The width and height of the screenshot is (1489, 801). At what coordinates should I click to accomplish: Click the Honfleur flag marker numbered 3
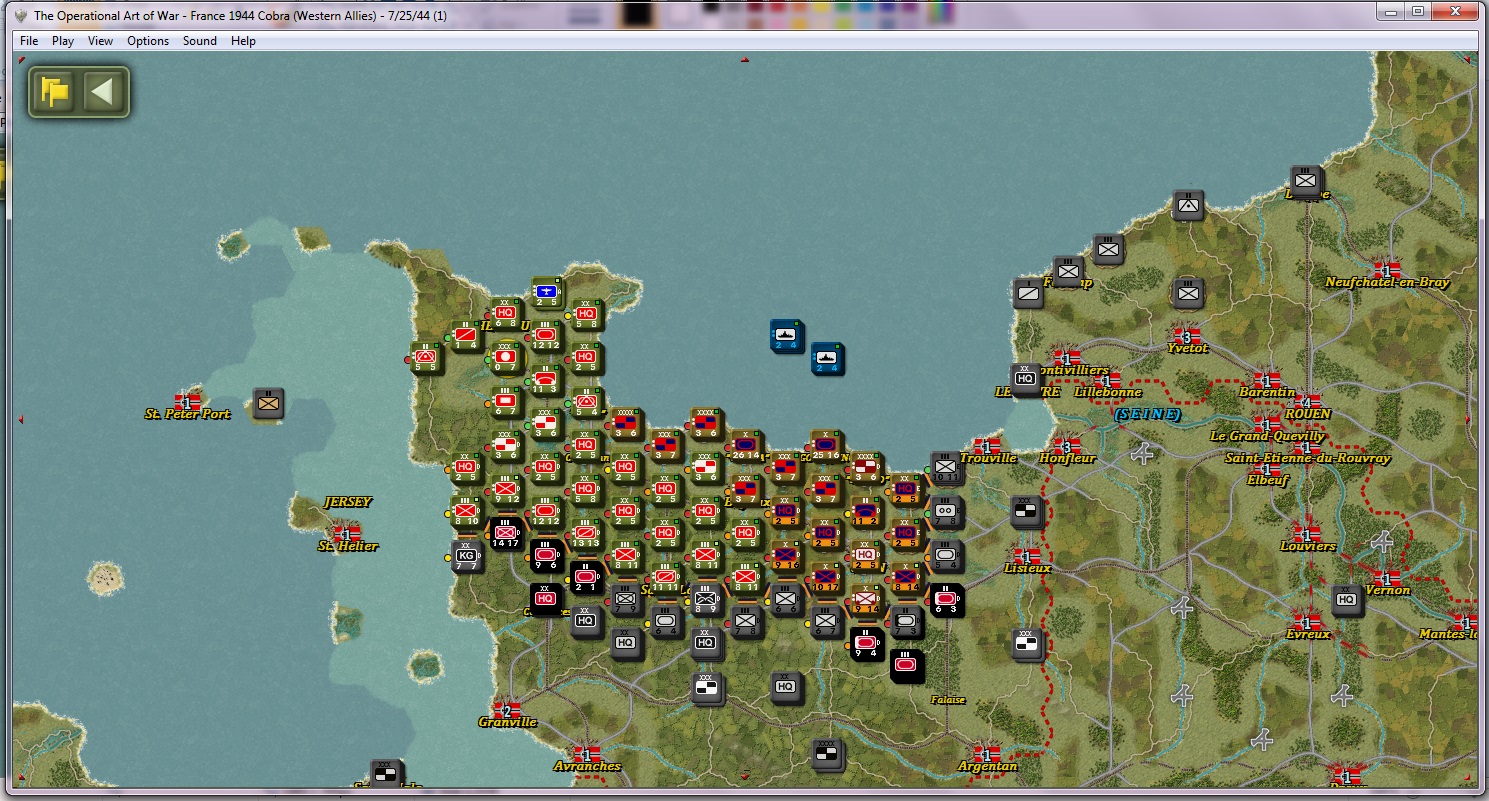[1067, 446]
